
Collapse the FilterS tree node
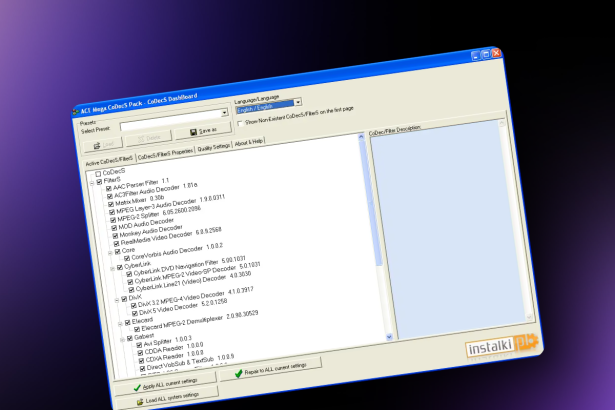[92, 183]
